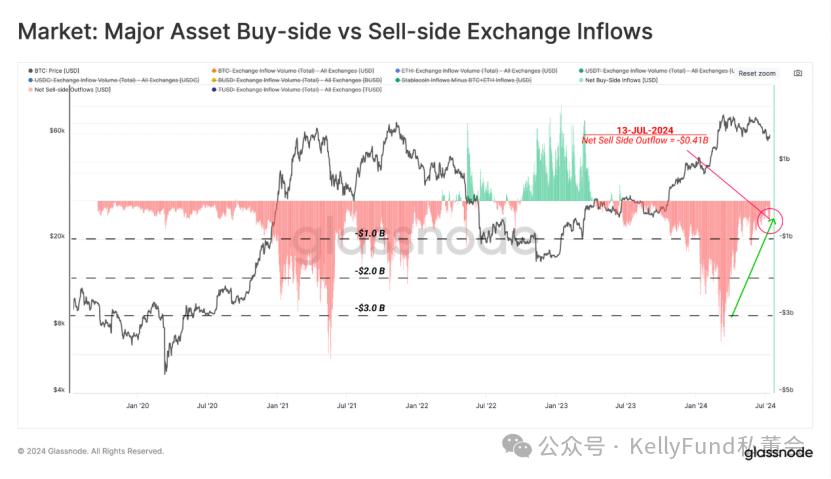The image size is (831, 479).
Task: Toggle the Net Sell-side Outflows legend entry
Action: [69, 90]
